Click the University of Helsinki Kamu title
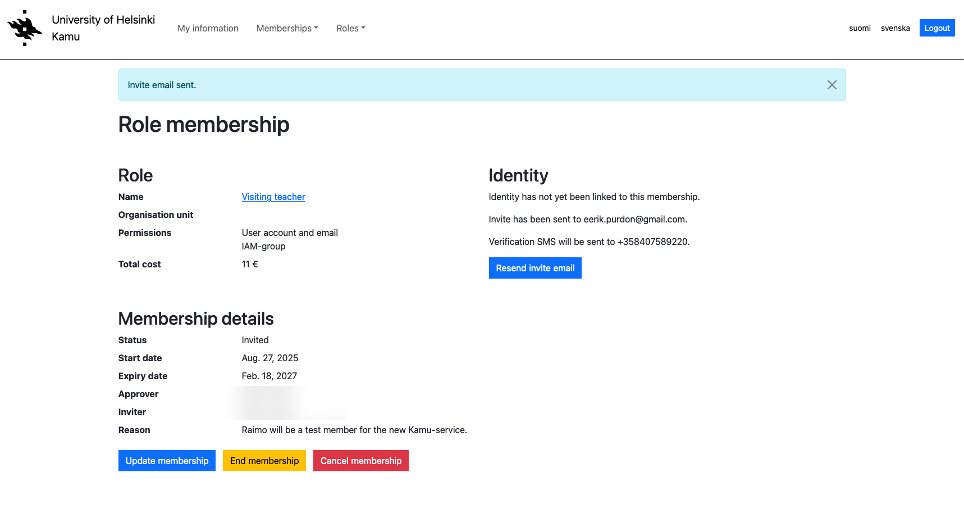 tap(103, 28)
